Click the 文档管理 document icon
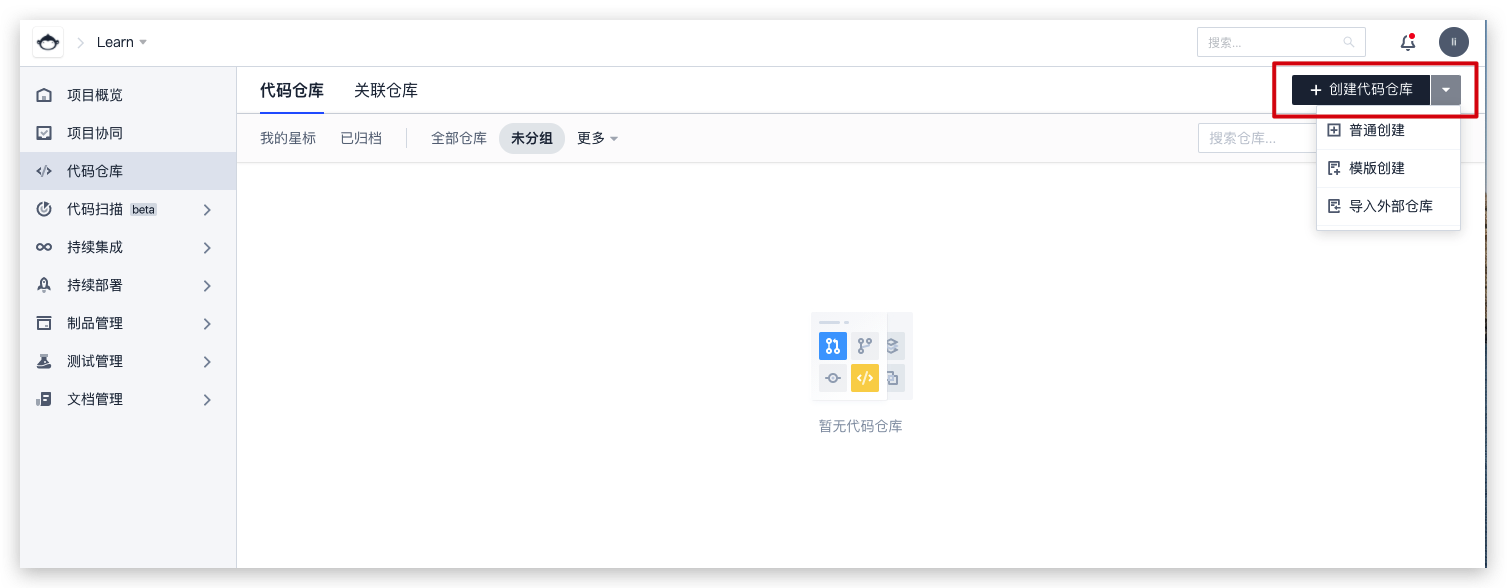The width and height of the screenshot is (1507, 588). [44, 399]
